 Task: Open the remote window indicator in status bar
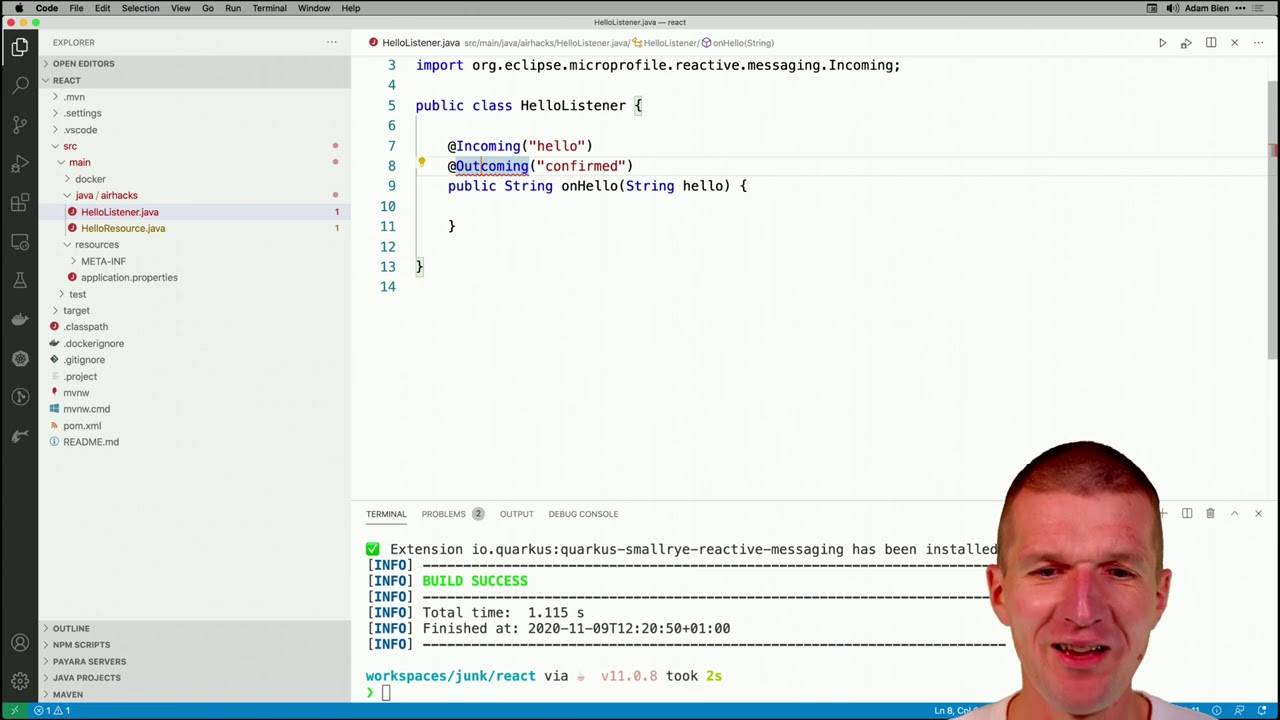pos(14,710)
